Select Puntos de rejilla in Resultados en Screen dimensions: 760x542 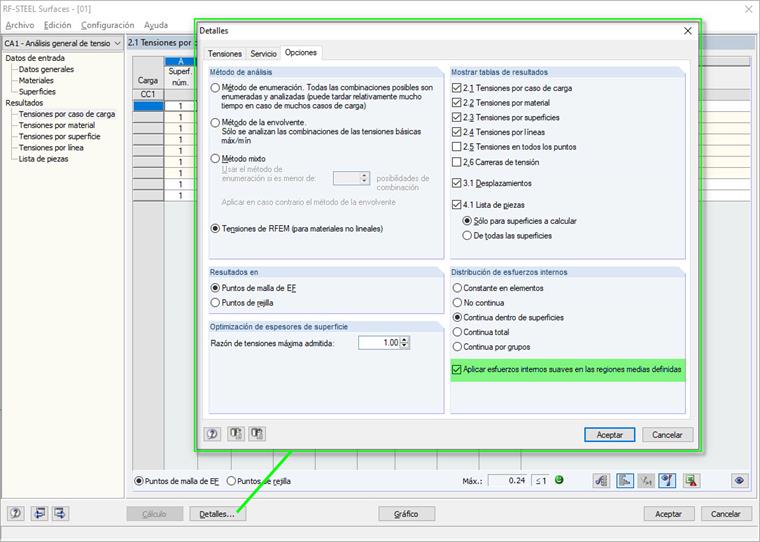click(215, 303)
